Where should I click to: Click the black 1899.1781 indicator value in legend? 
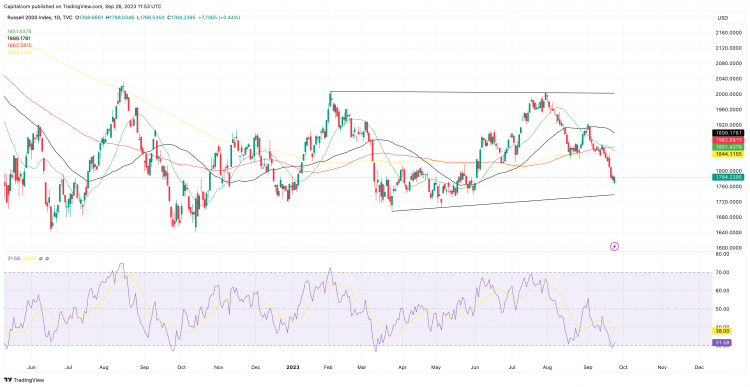pos(19,38)
